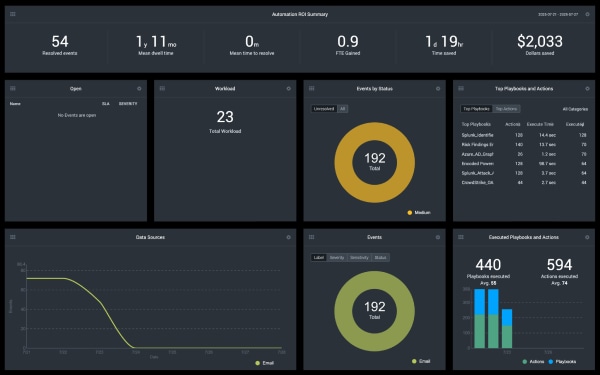Image resolution: width=600 pixels, height=375 pixels.
Task: Toggle the Unresolved filter in Events by Status
Action: click(x=324, y=109)
